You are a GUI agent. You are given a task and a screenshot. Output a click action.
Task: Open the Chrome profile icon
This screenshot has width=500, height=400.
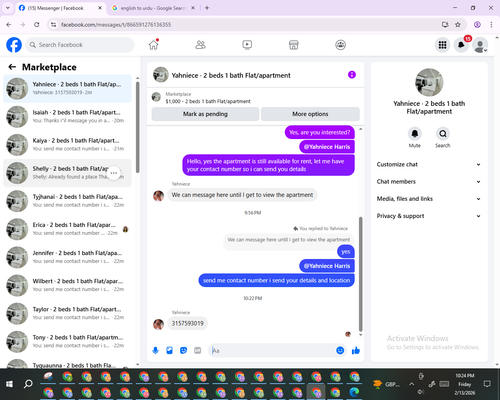point(477,25)
